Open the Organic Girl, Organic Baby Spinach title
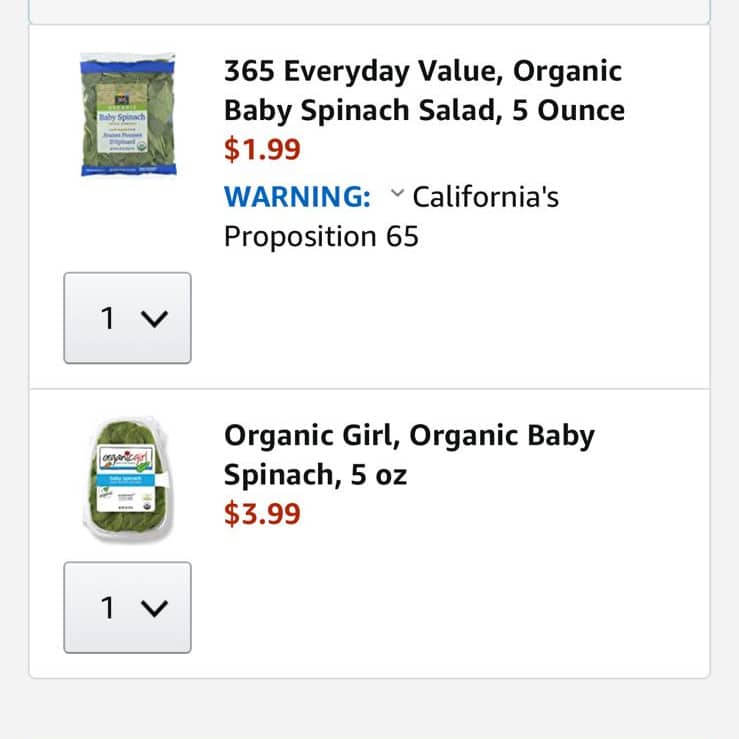 (x=409, y=455)
